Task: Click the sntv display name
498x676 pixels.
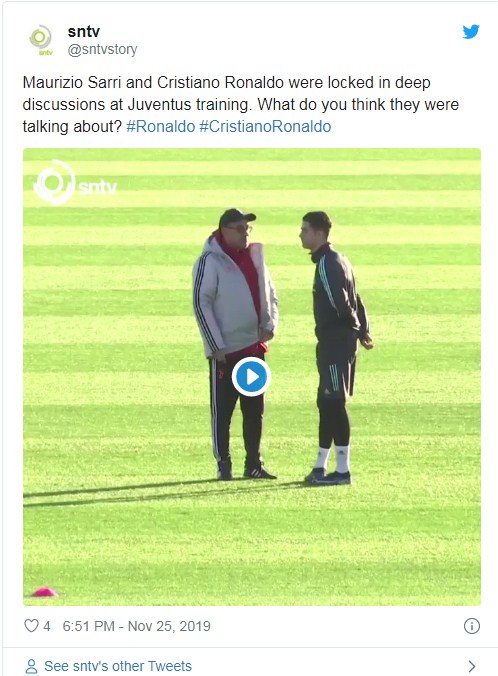Action: tap(84, 31)
